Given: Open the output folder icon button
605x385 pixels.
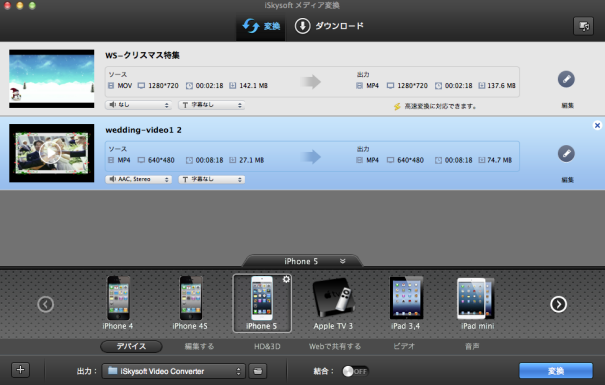Looking at the screenshot, I should [x=258, y=371].
